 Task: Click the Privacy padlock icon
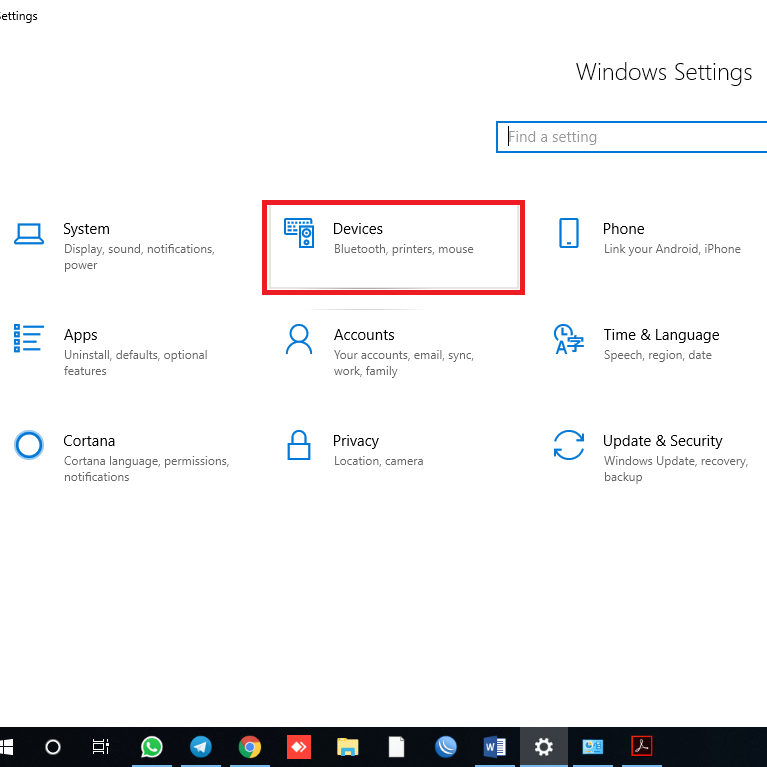[x=298, y=445]
